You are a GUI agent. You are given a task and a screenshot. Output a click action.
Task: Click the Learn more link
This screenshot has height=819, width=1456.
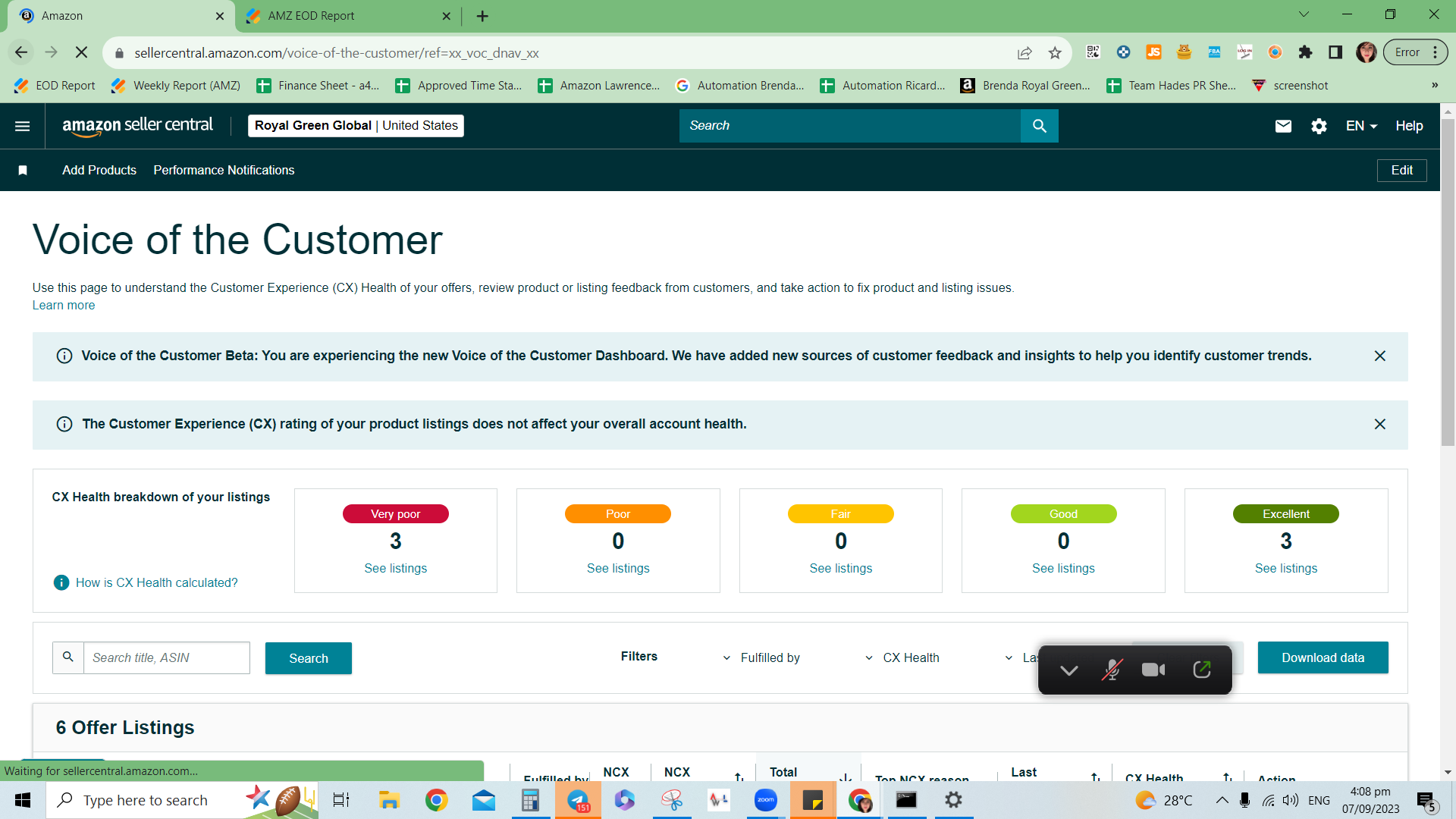click(x=64, y=305)
